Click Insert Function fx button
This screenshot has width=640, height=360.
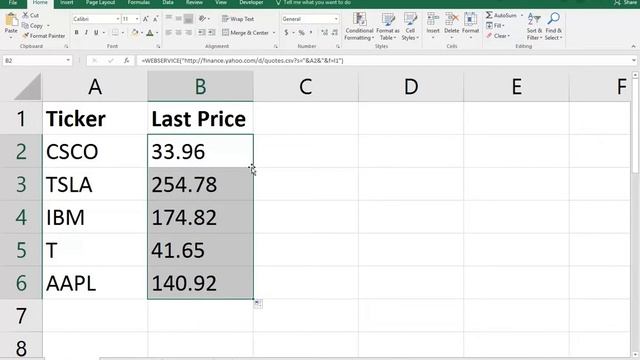(x=127, y=60)
